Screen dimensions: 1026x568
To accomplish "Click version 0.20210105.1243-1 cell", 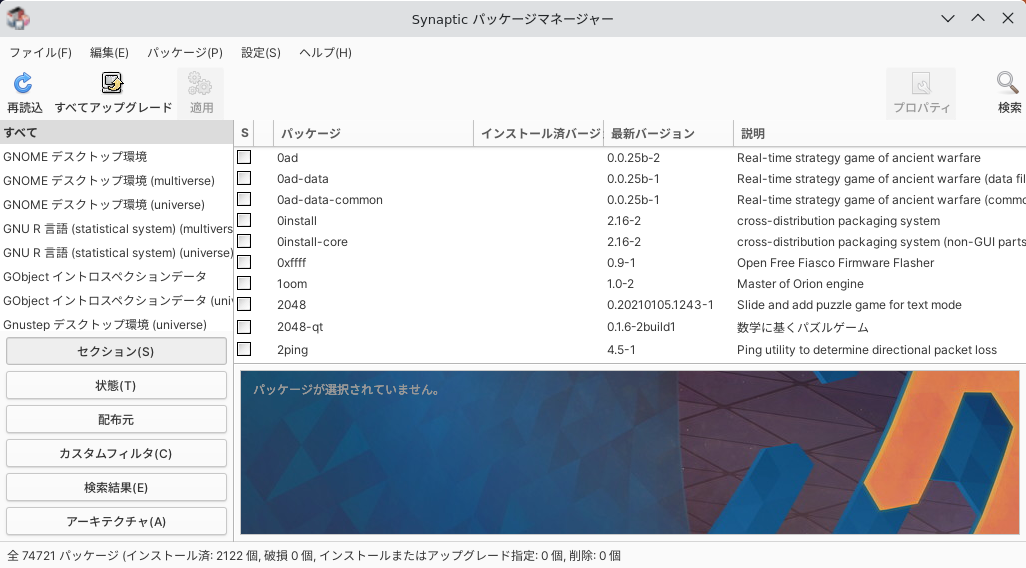I will click(x=660, y=304).
